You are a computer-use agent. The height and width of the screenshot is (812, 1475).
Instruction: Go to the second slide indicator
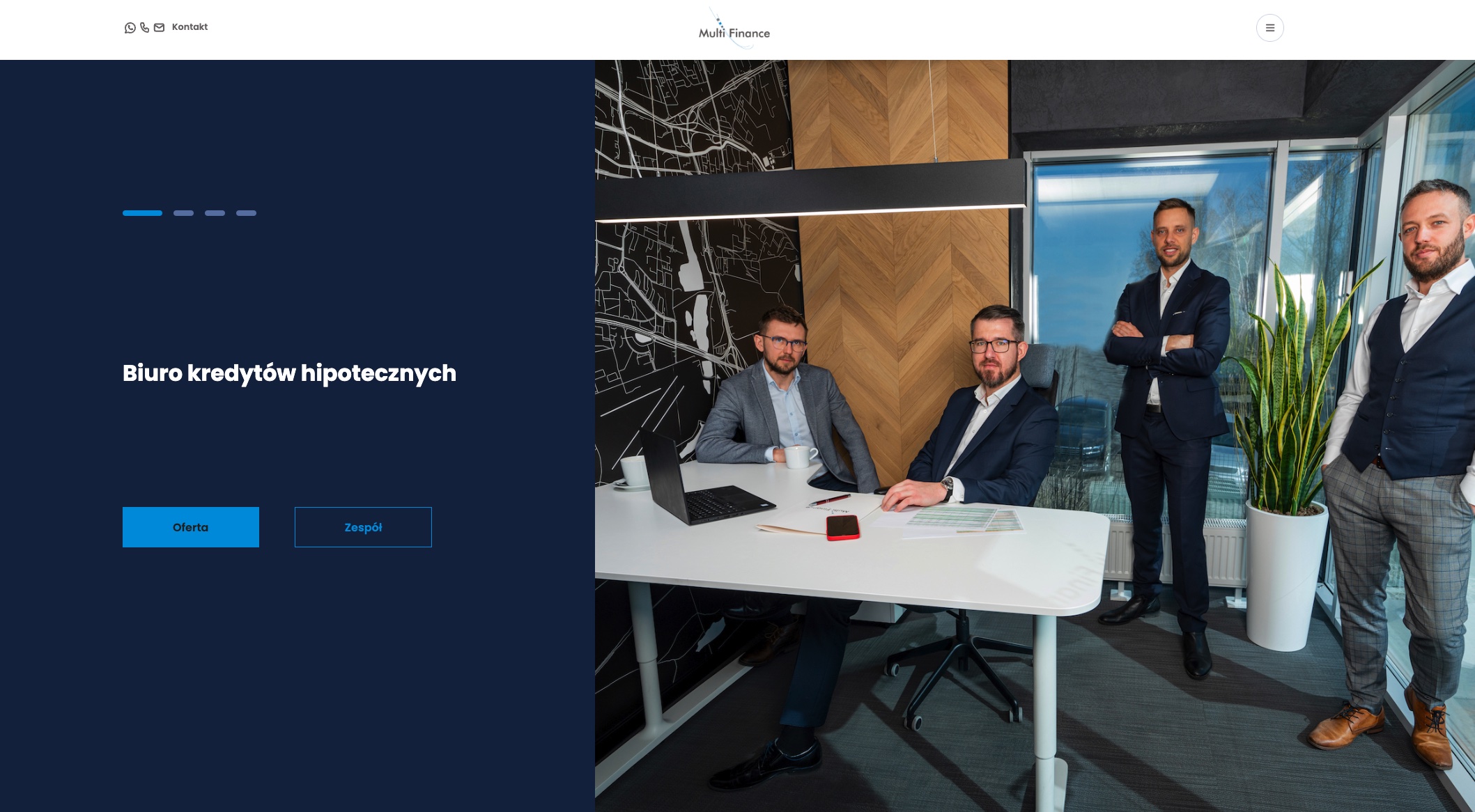pos(183,213)
